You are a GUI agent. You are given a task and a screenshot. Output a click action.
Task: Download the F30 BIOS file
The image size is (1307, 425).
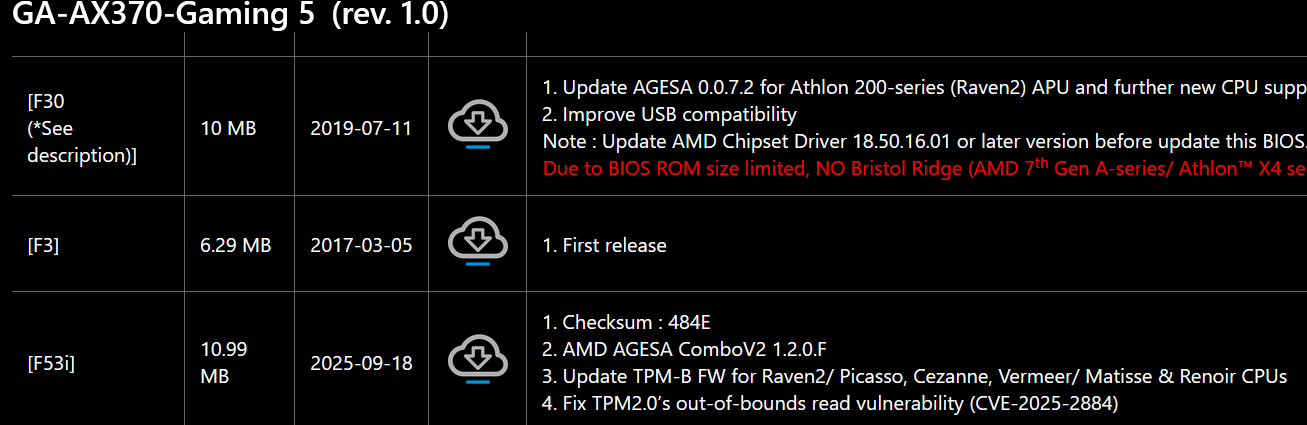pos(478,126)
